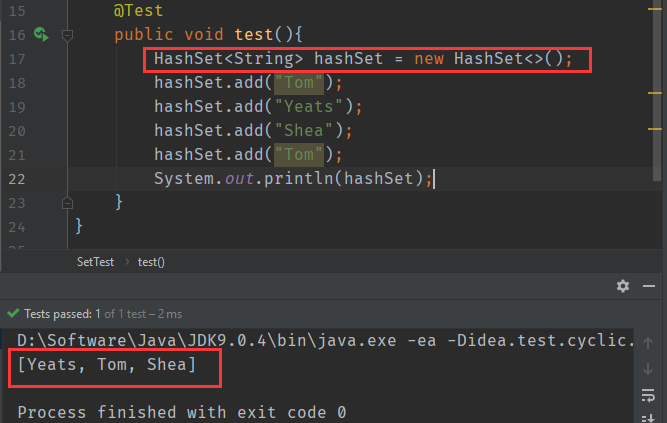
Task: Click the console output [Yeats, Tom, Shea]
Action: pyautogui.click(x=107, y=365)
